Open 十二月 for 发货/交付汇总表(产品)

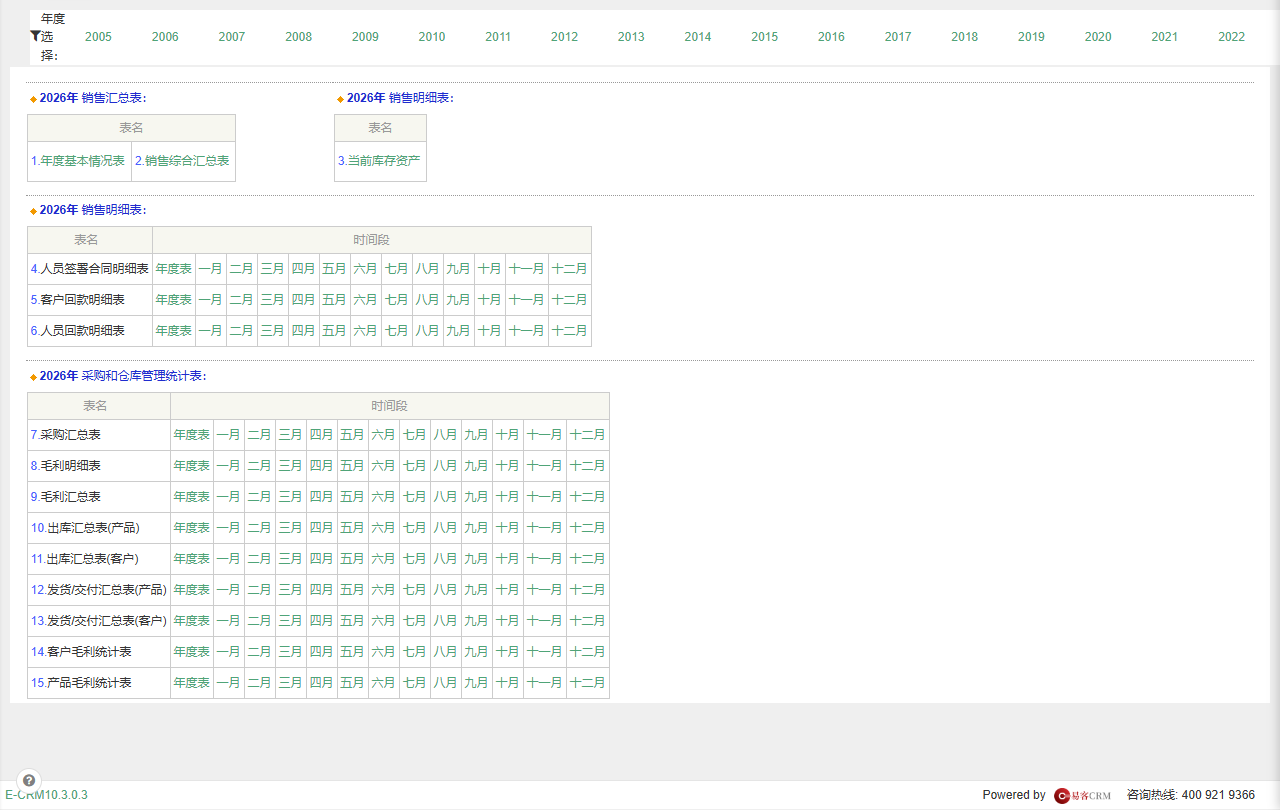click(588, 590)
